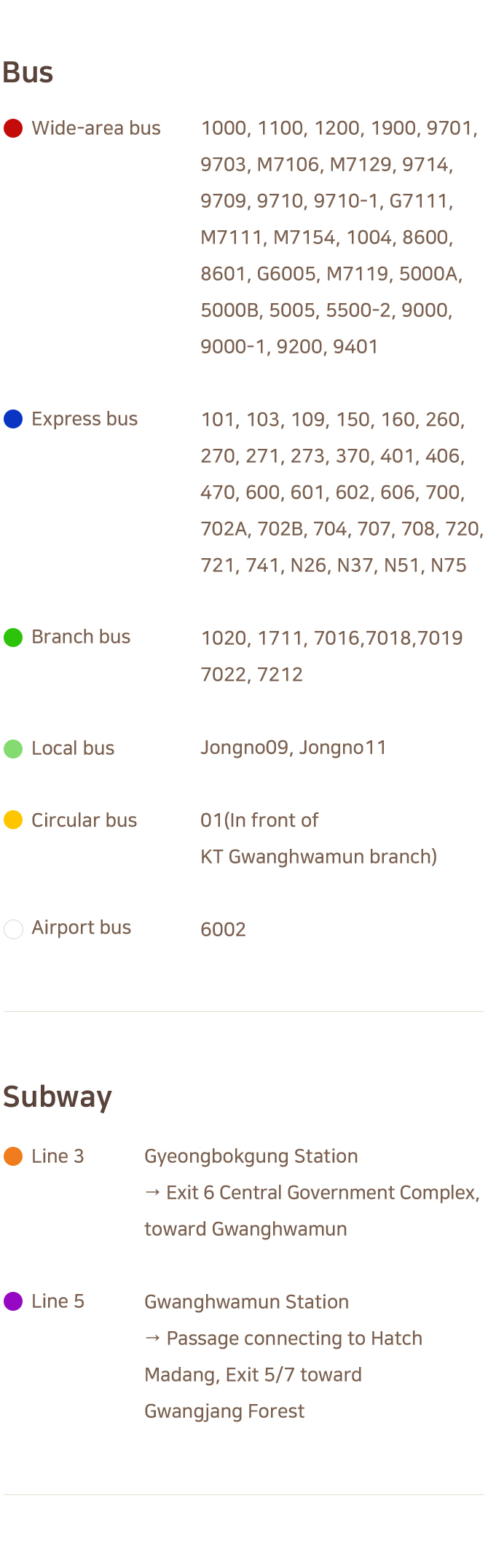Click the Gyeongbokgung Station text

tap(251, 1156)
